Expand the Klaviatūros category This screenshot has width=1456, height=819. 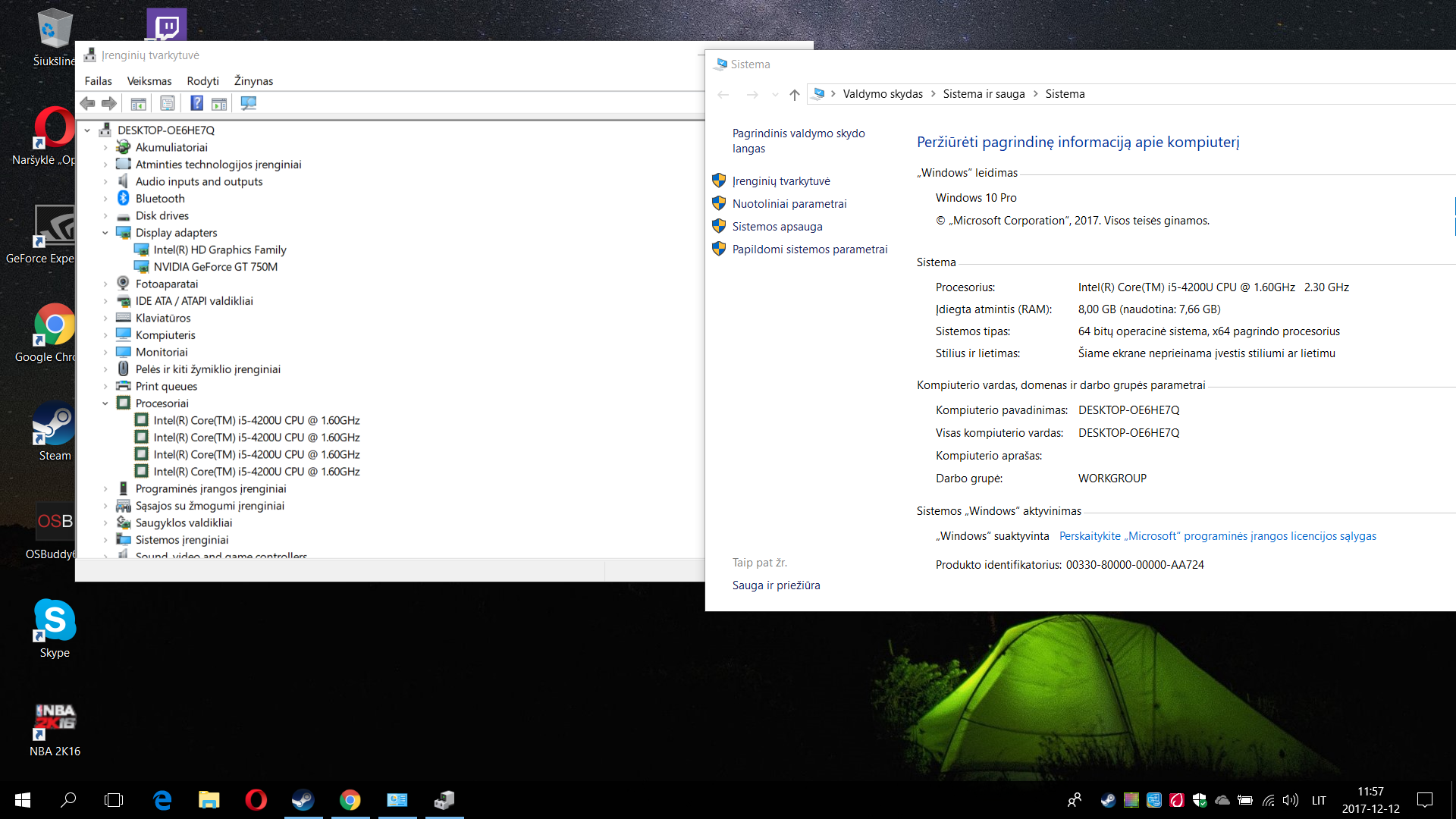click(x=105, y=318)
